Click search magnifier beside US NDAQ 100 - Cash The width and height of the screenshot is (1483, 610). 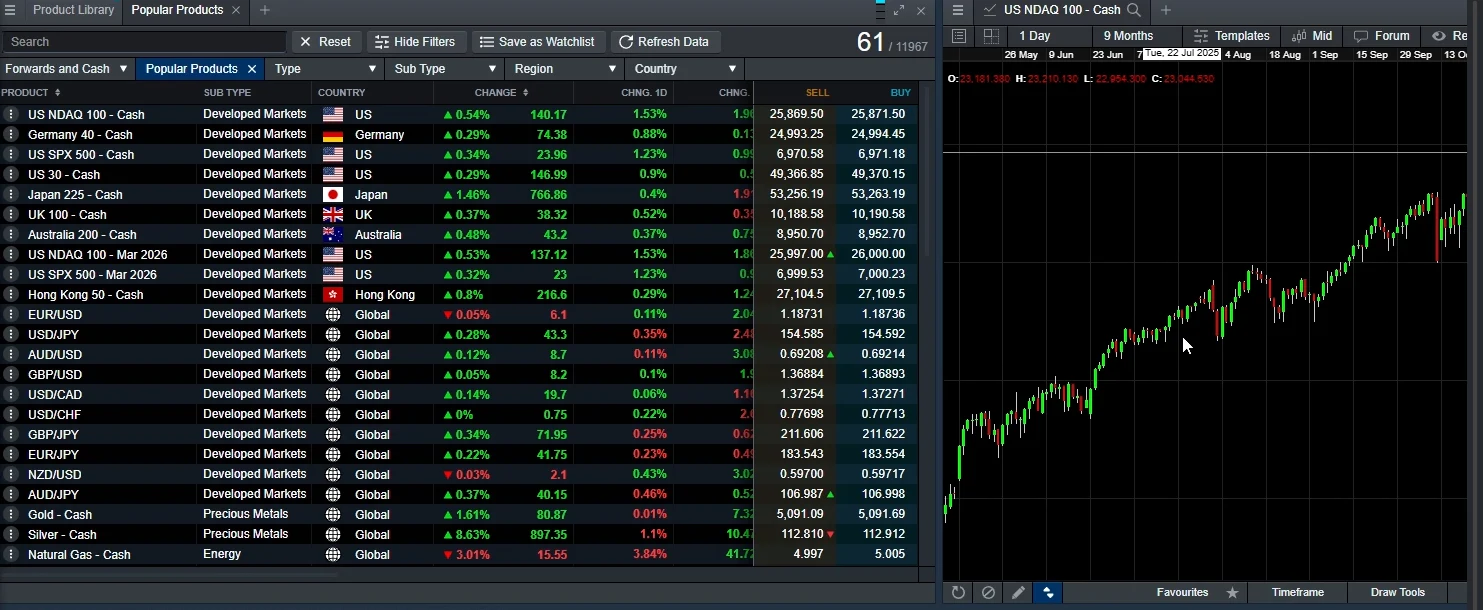point(1134,10)
